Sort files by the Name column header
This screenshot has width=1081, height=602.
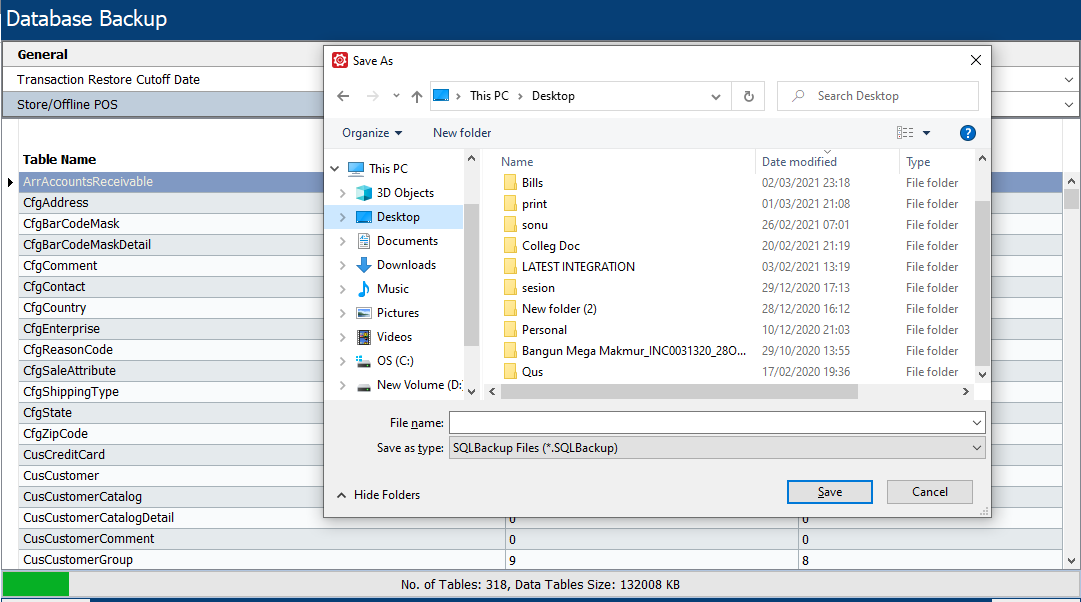[x=517, y=162]
